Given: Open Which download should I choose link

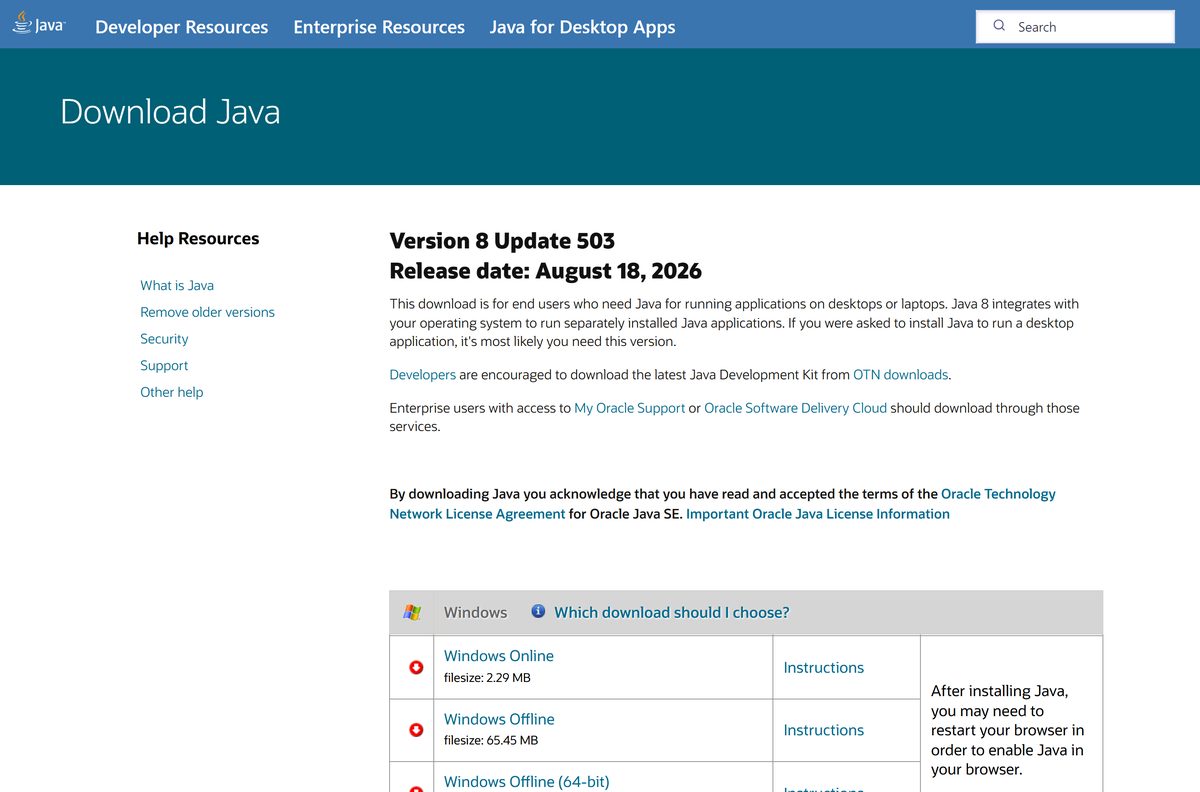Looking at the screenshot, I should click(672, 612).
